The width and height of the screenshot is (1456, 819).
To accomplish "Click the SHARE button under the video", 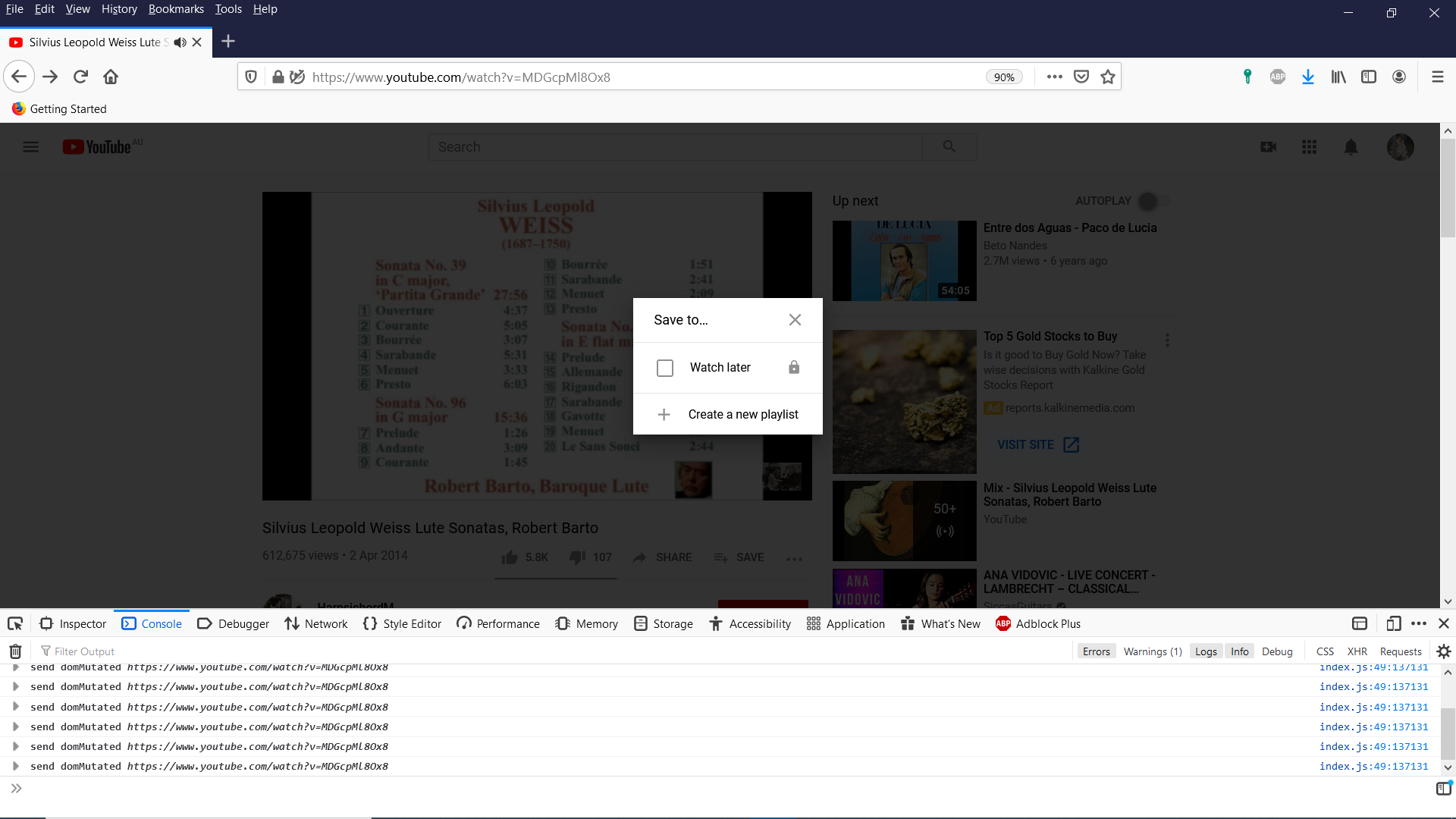I will tap(662, 557).
